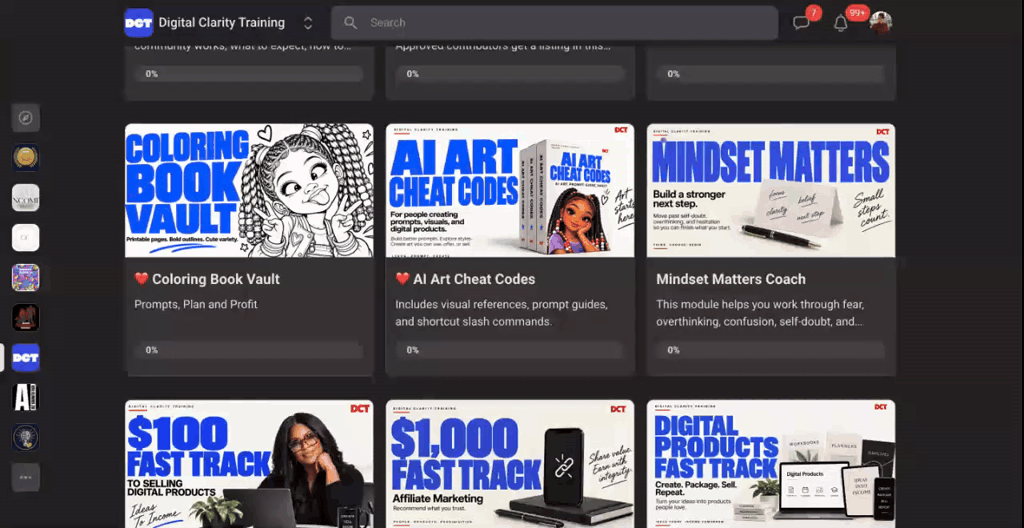The image size is (1024, 528).
Task: Show more communities via the three-dots icon
Action: coord(25,478)
